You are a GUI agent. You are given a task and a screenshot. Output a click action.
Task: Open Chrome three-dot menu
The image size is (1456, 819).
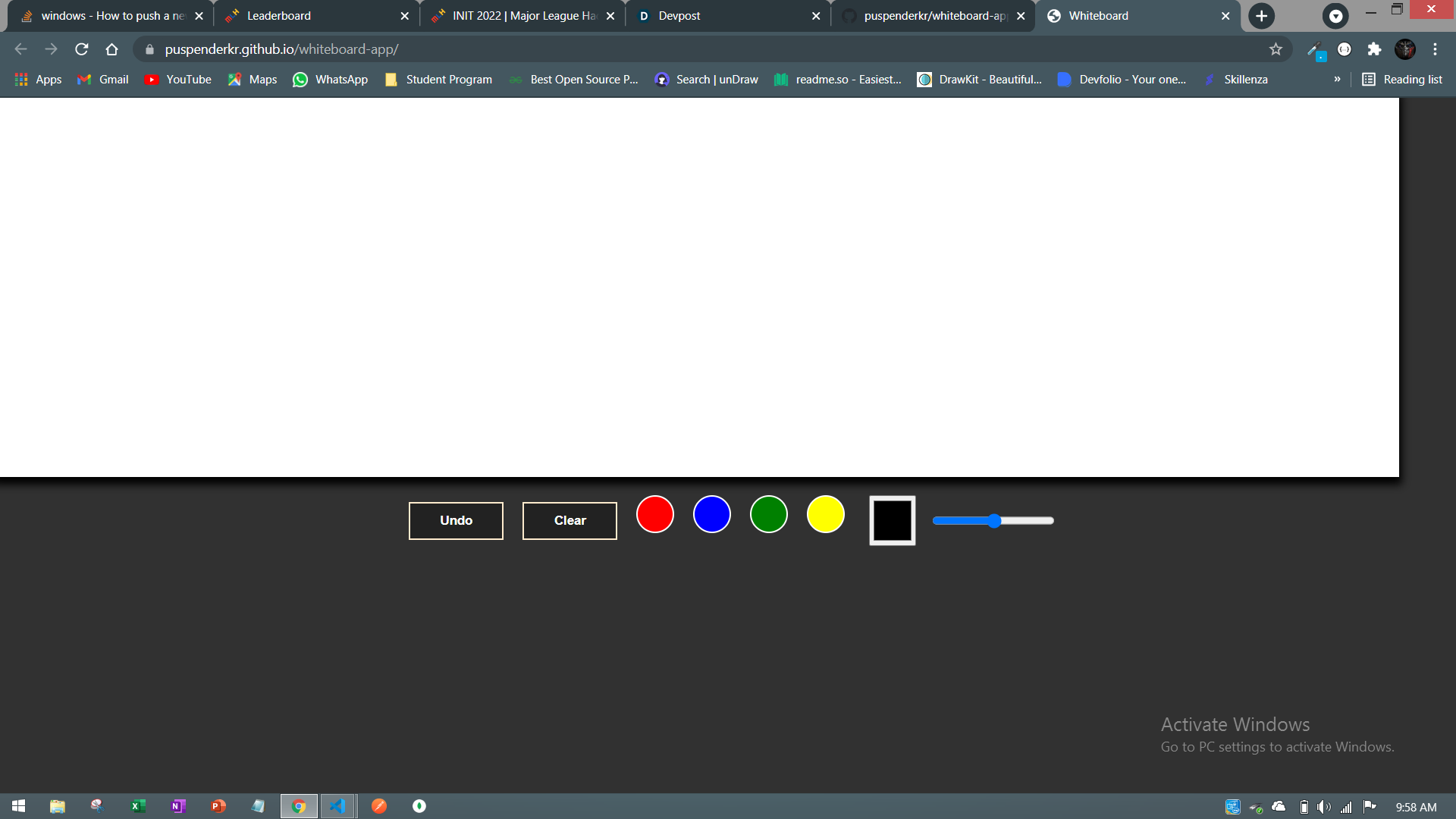1435,49
